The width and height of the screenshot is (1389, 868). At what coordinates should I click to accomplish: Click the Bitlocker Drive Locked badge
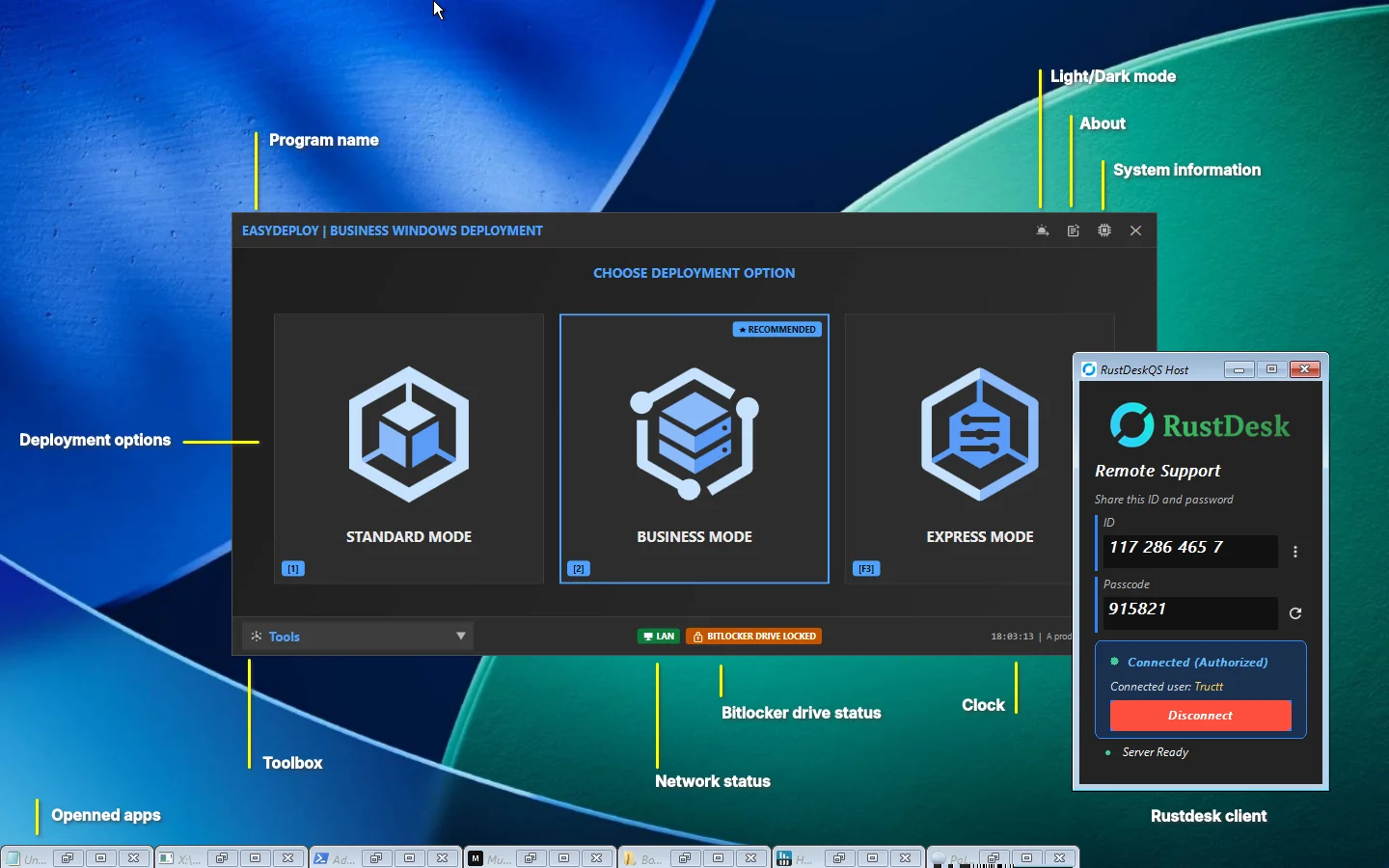pyautogui.click(x=753, y=637)
